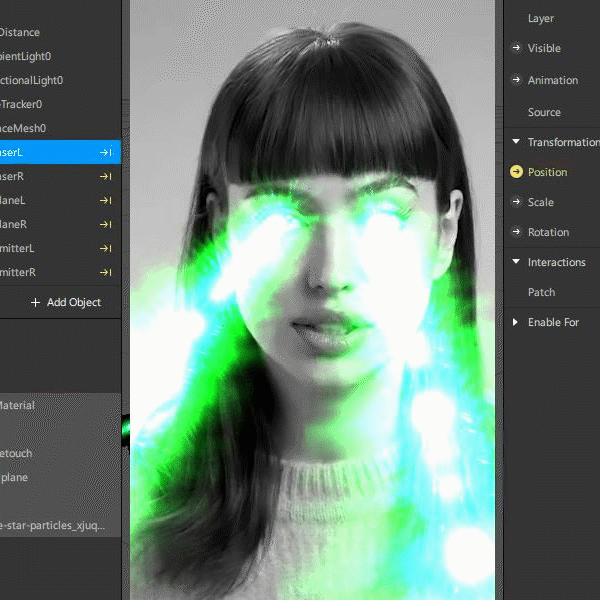This screenshot has height=600, width=600.
Task: Select the laserL object row
Action: (x=60, y=152)
